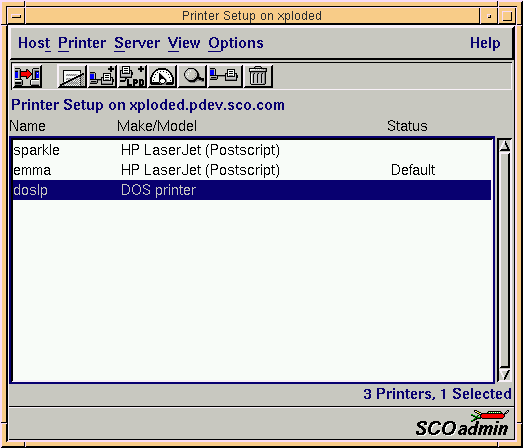The width and height of the screenshot is (523, 448).
Task: Click the open host icon with red arrow
Action: [27, 77]
